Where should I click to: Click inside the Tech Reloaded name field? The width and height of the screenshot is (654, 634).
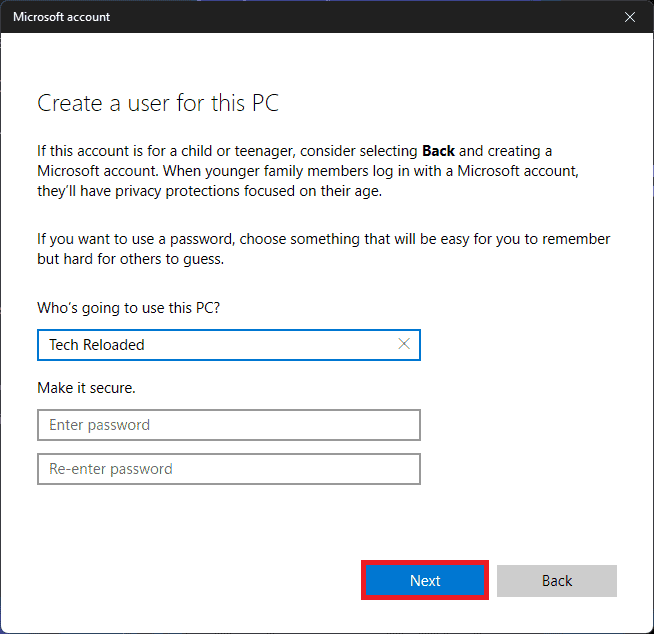(220, 344)
